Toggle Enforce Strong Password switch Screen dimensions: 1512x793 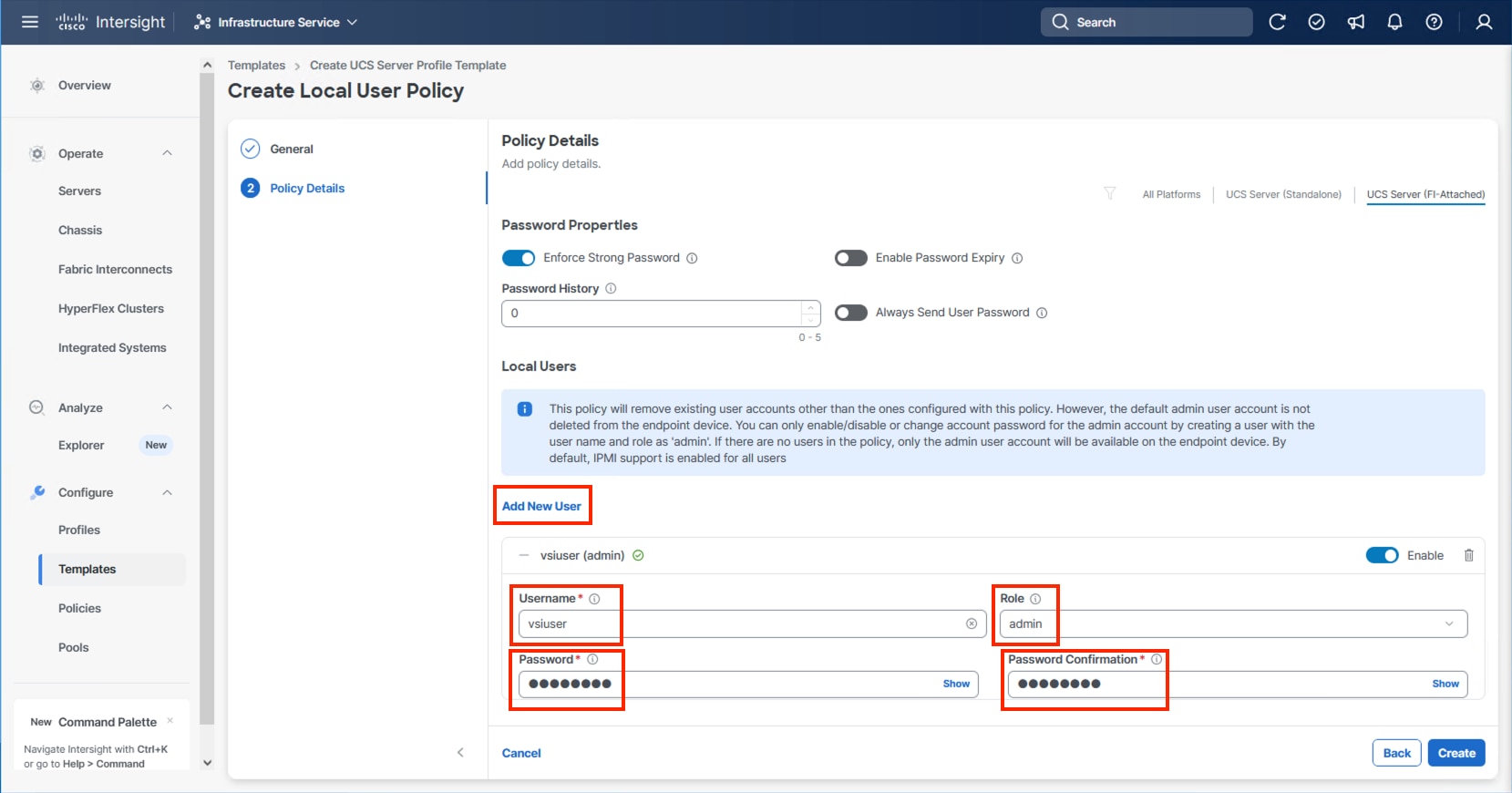(x=519, y=258)
